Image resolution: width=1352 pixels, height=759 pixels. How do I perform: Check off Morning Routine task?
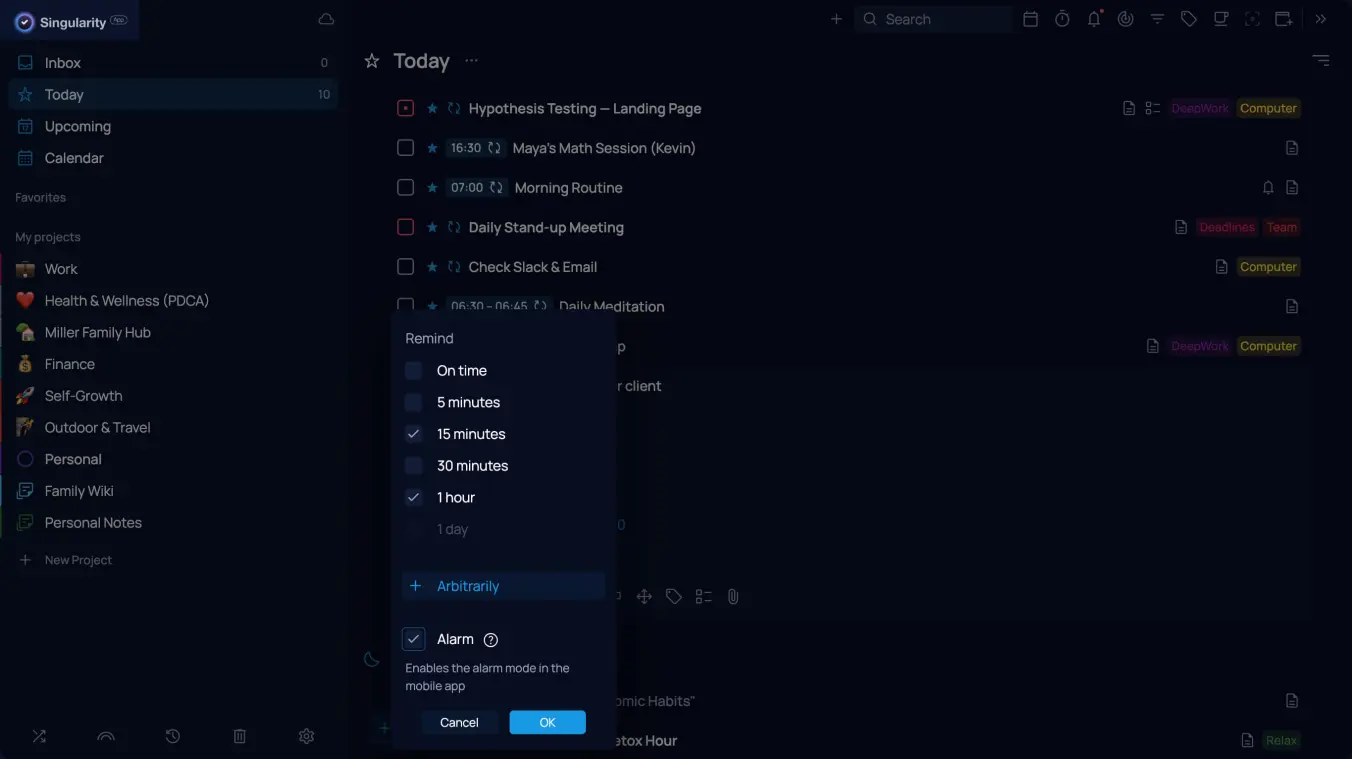click(x=405, y=188)
